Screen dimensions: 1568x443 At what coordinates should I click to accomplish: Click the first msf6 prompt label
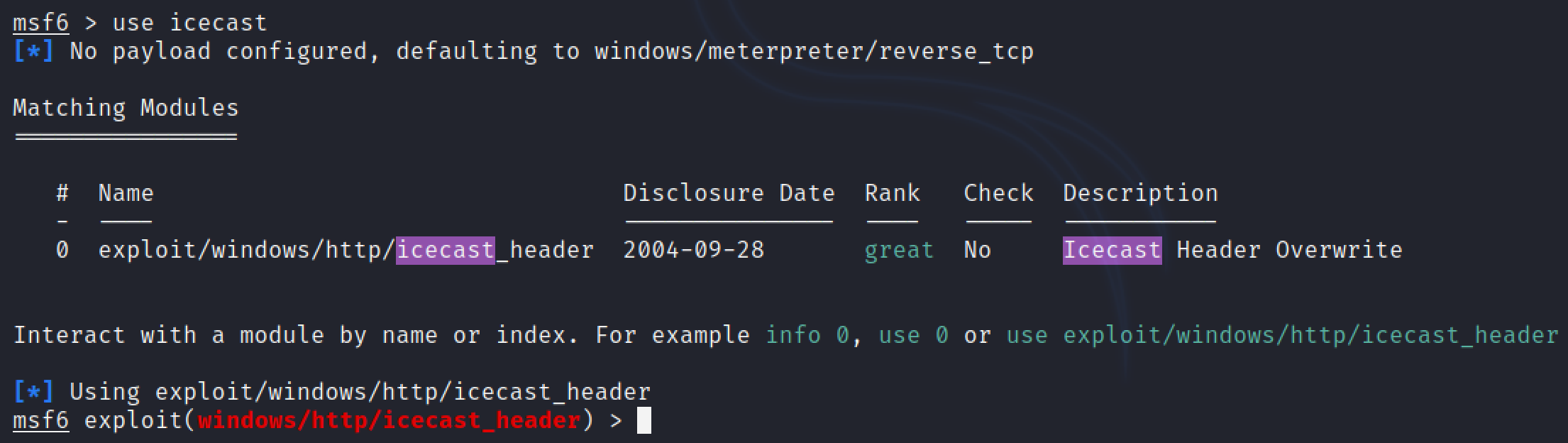tap(40, 23)
